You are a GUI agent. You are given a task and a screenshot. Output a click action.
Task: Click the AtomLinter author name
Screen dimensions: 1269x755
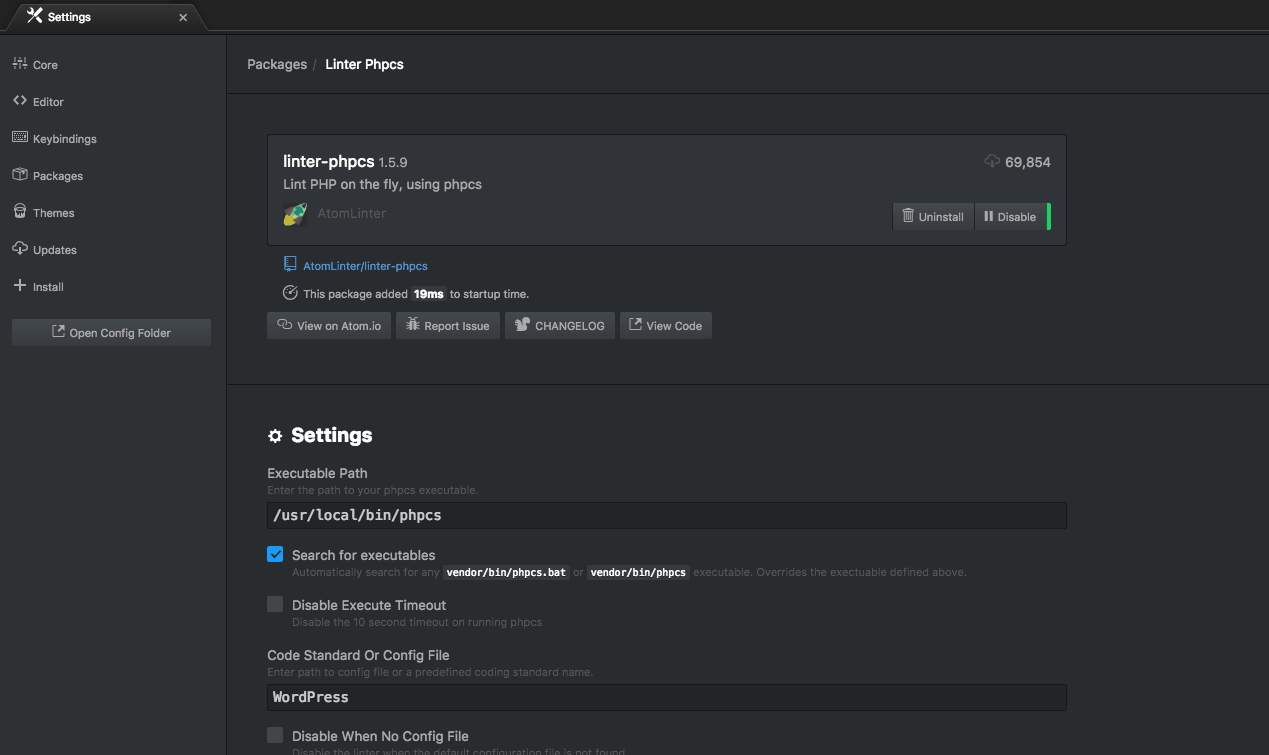pos(351,213)
